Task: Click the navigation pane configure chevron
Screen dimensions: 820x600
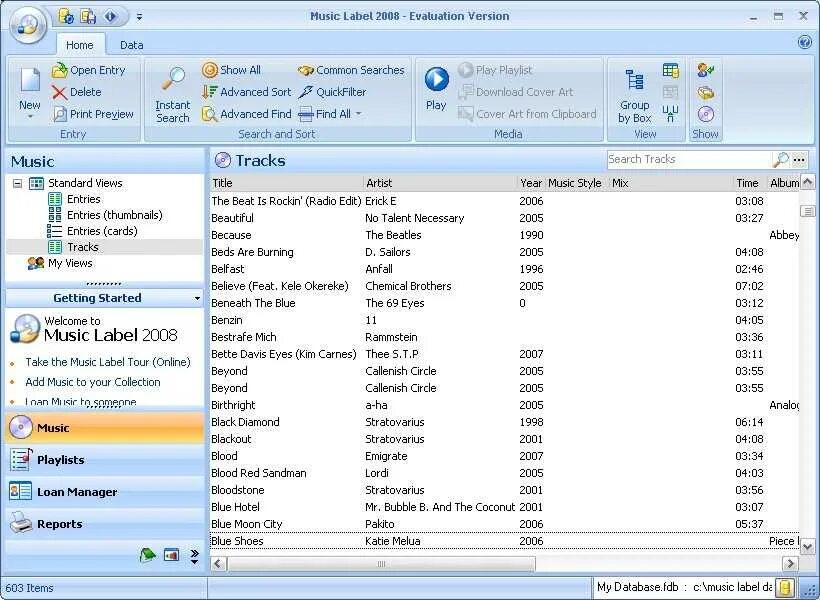Action: click(x=194, y=556)
